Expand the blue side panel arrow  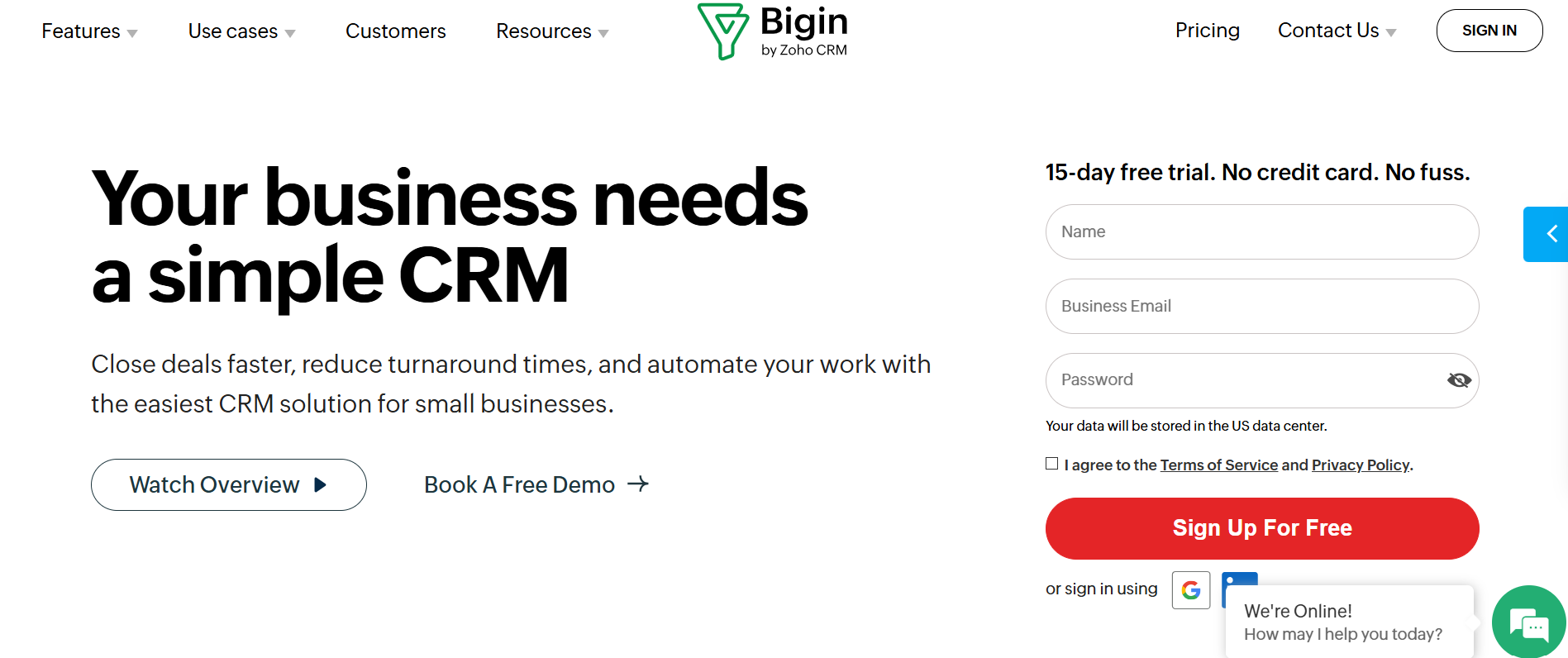pyautogui.click(x=1546, y=234)
